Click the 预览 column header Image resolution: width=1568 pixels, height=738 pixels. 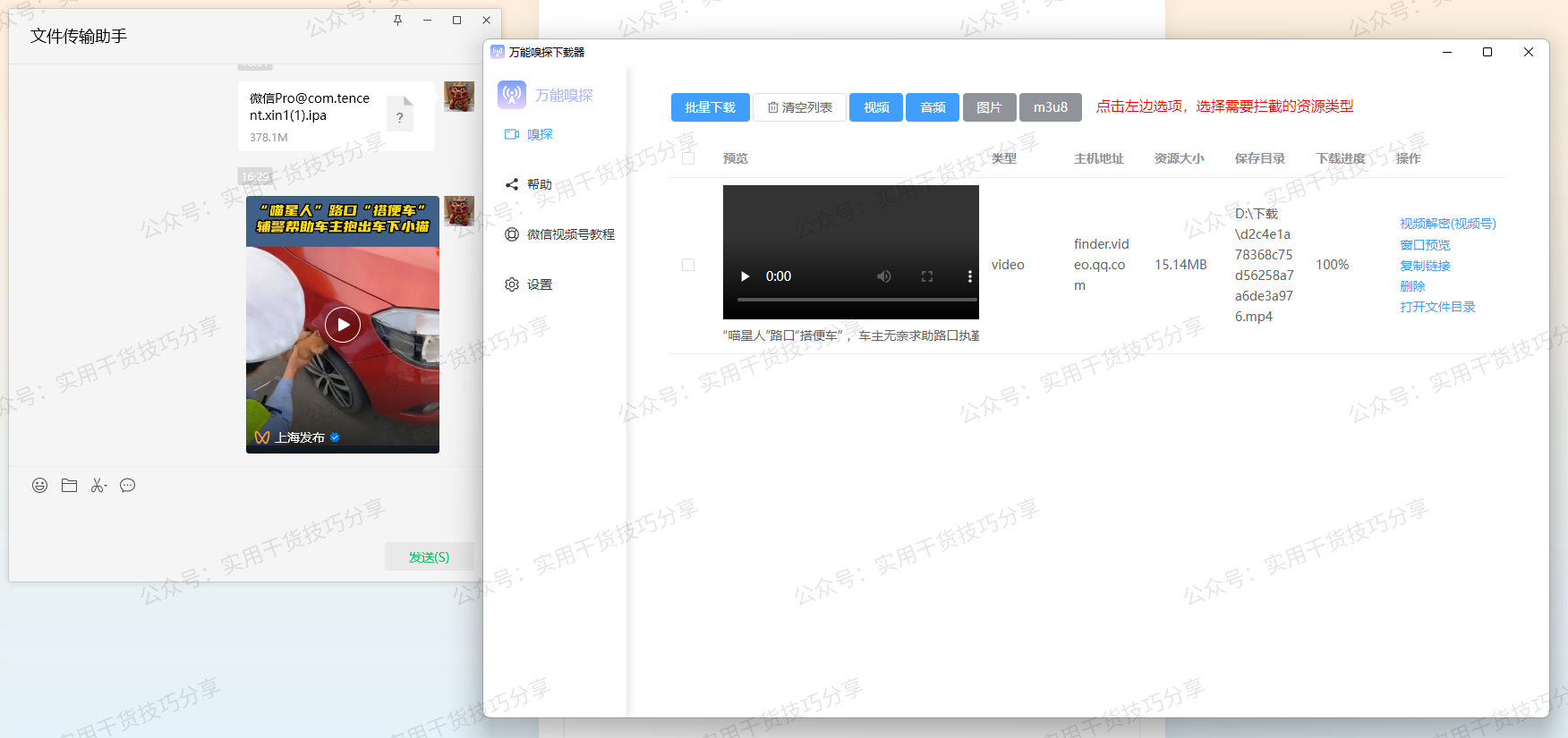pos(736,158)
